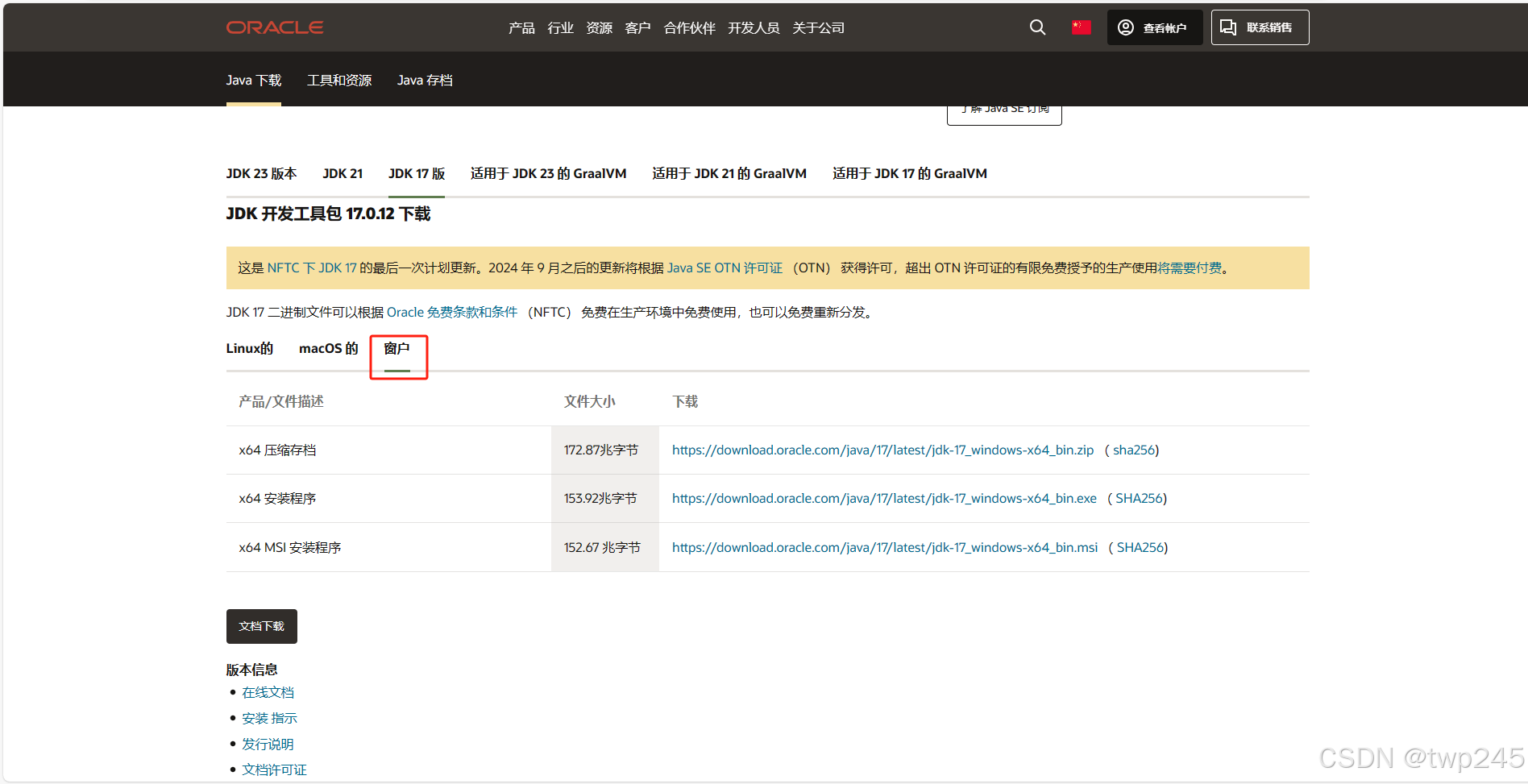Click the 版本信息 heading
1528x784 pixels.
[x=251, y=670]
